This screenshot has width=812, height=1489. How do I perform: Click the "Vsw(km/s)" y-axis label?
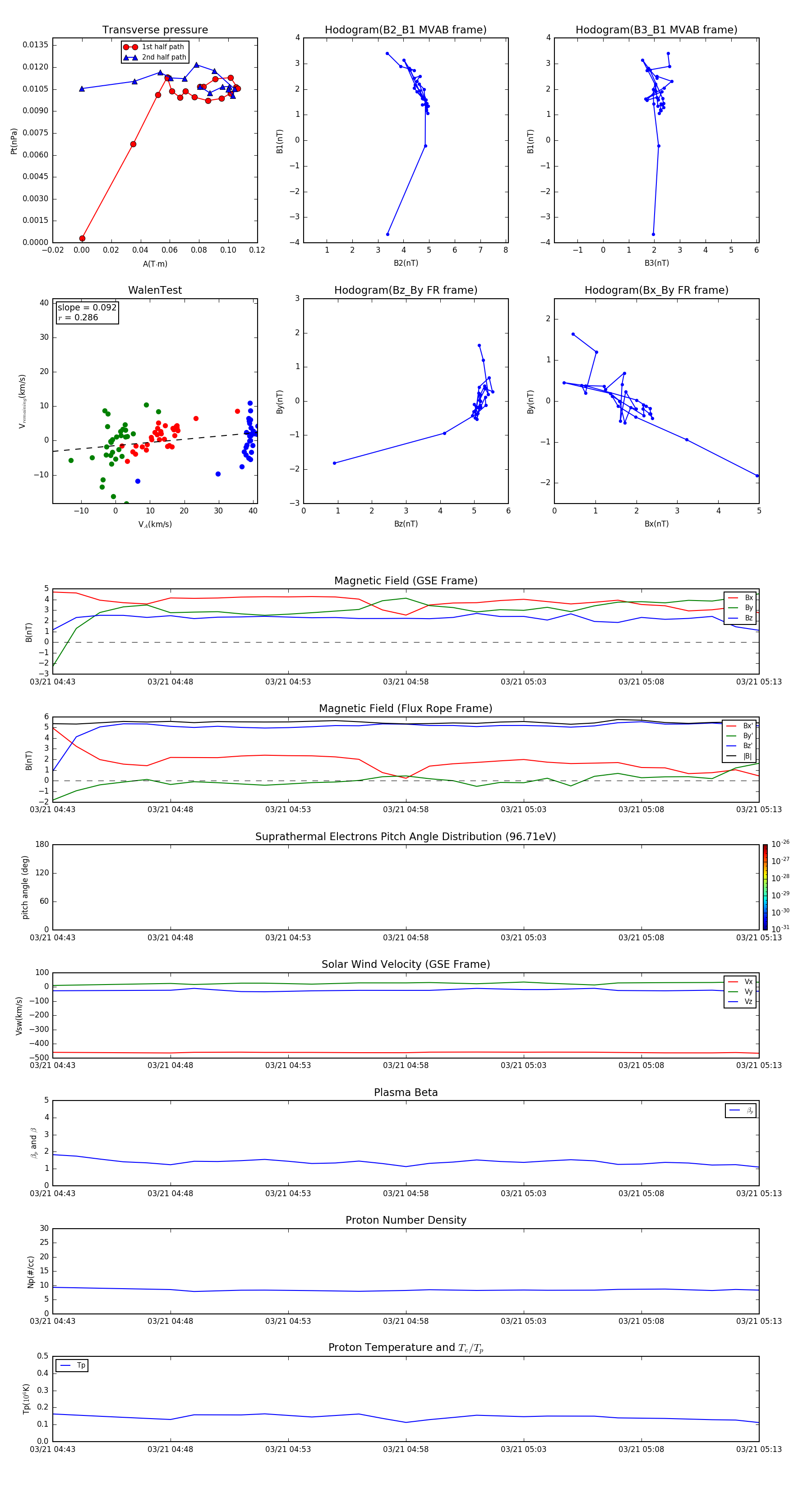tap(19, 1015)
